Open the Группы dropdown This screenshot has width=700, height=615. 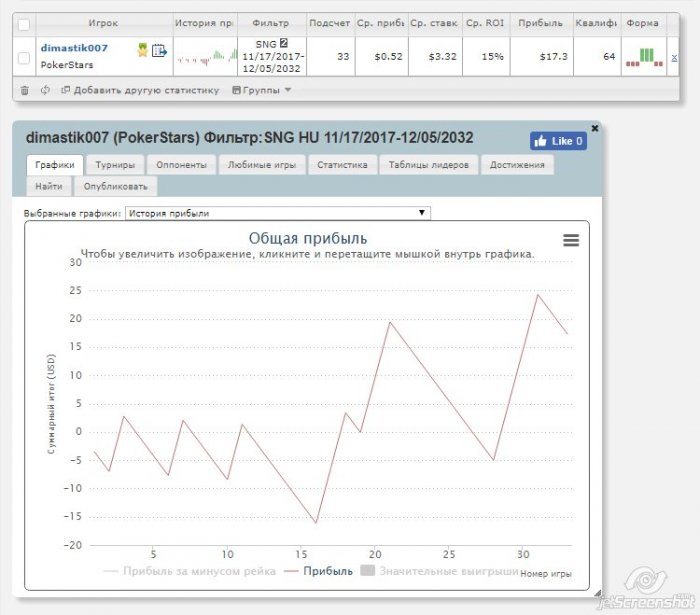point(262,90)
